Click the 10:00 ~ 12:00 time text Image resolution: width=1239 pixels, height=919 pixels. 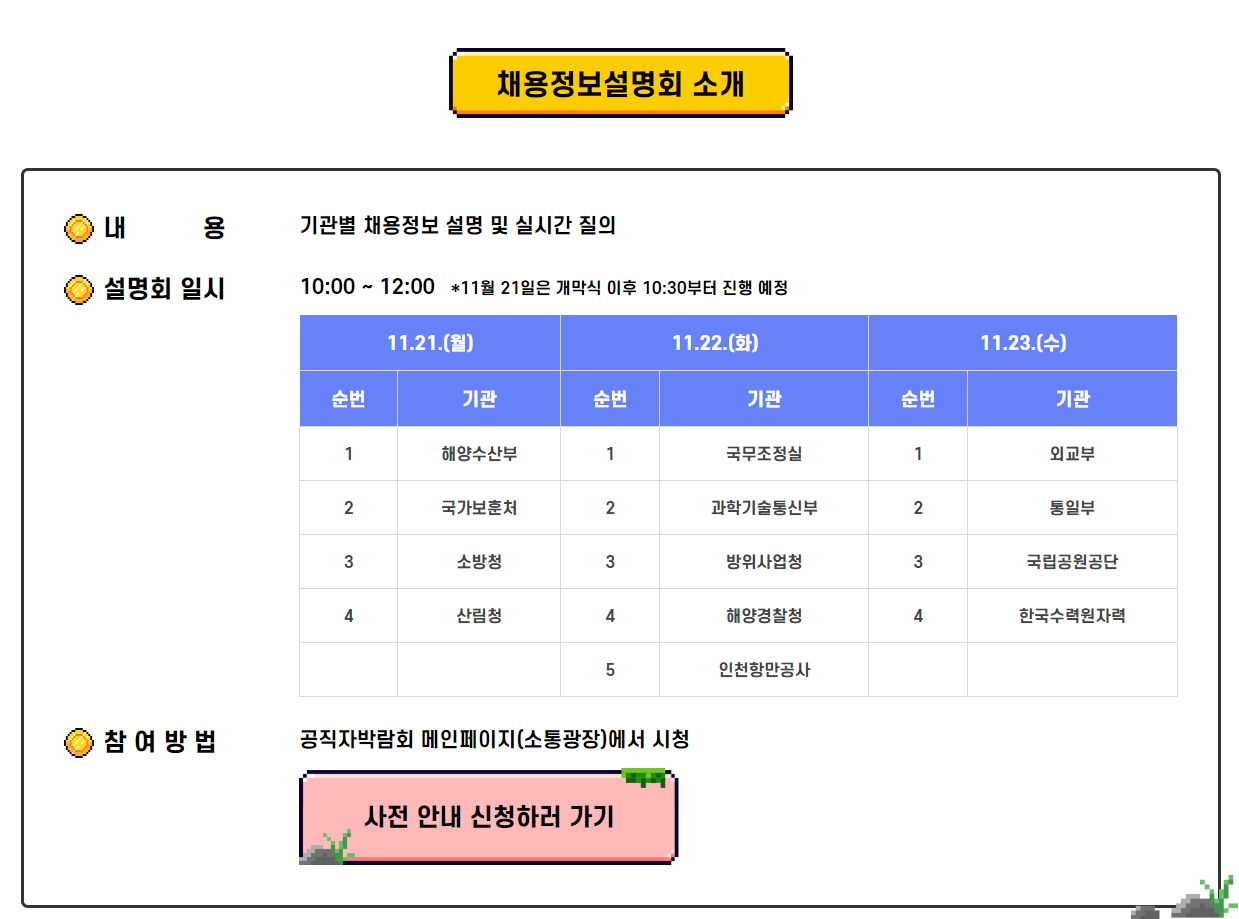click(x=367, y=287)
